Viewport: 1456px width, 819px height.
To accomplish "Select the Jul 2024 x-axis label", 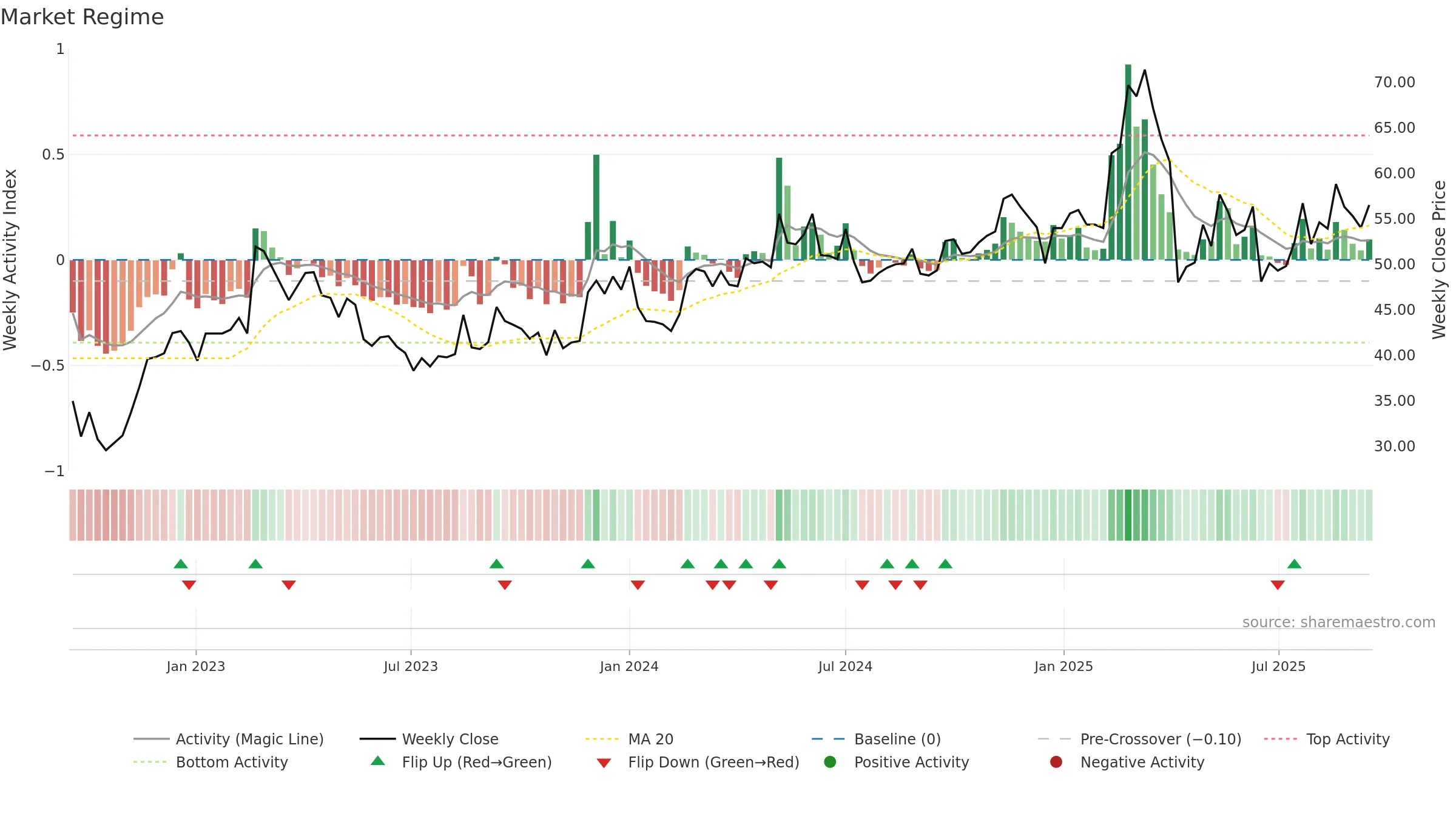I will click(x=845, y=666).
